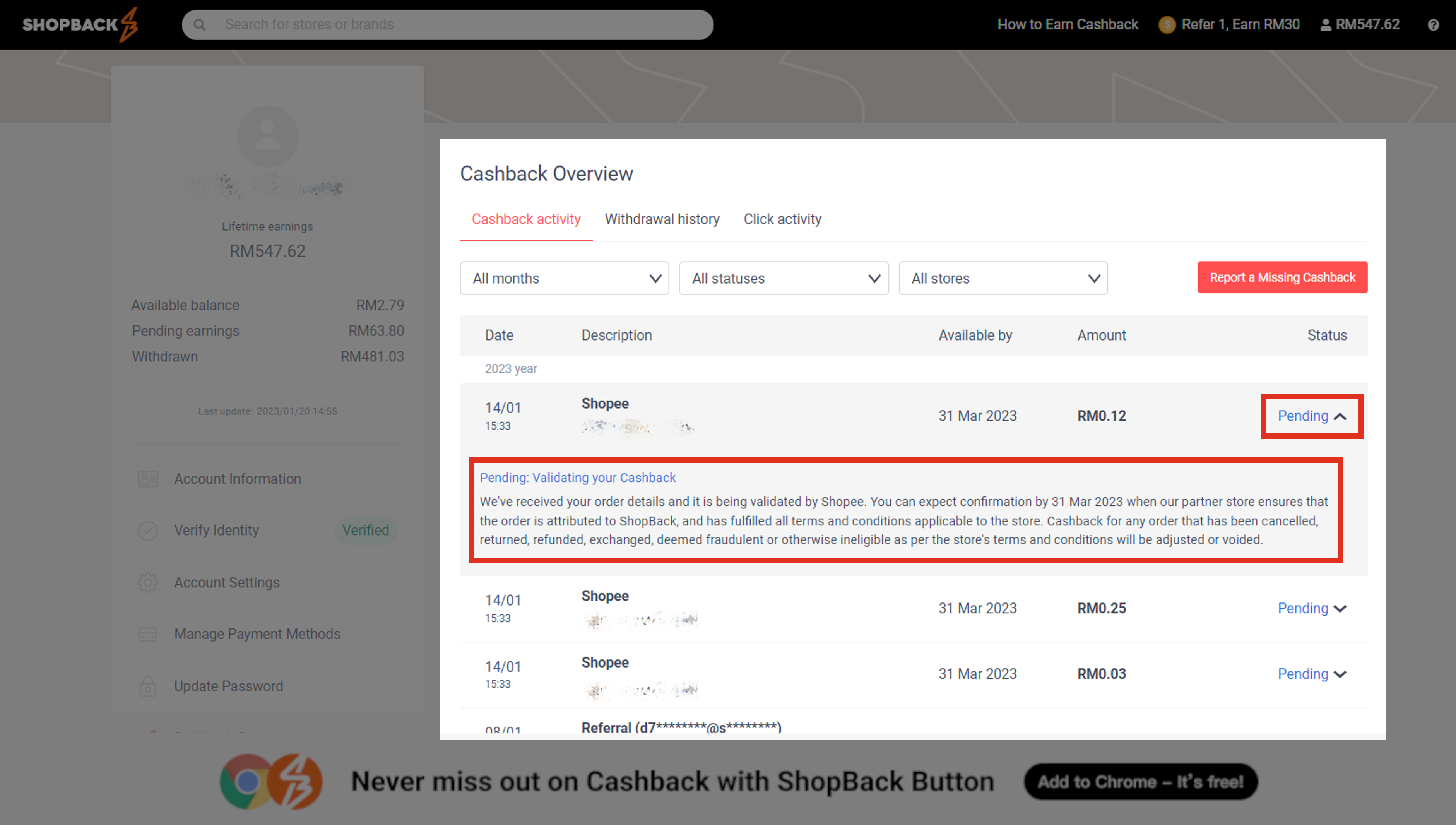Open Account Information menu item

[x=238, y=479]
